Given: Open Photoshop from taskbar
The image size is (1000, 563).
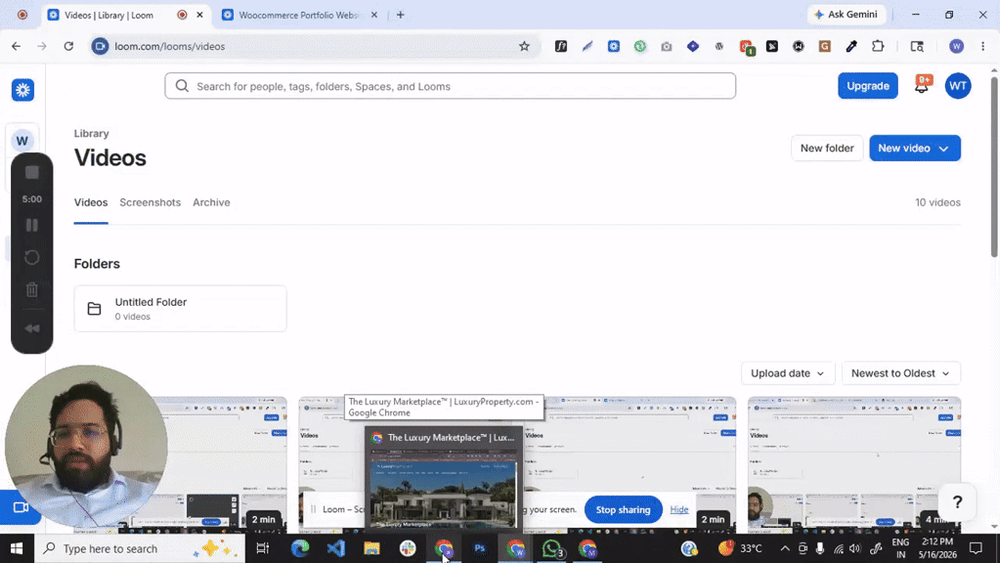Looking at the screenshot, I should [x=480, y=548].
